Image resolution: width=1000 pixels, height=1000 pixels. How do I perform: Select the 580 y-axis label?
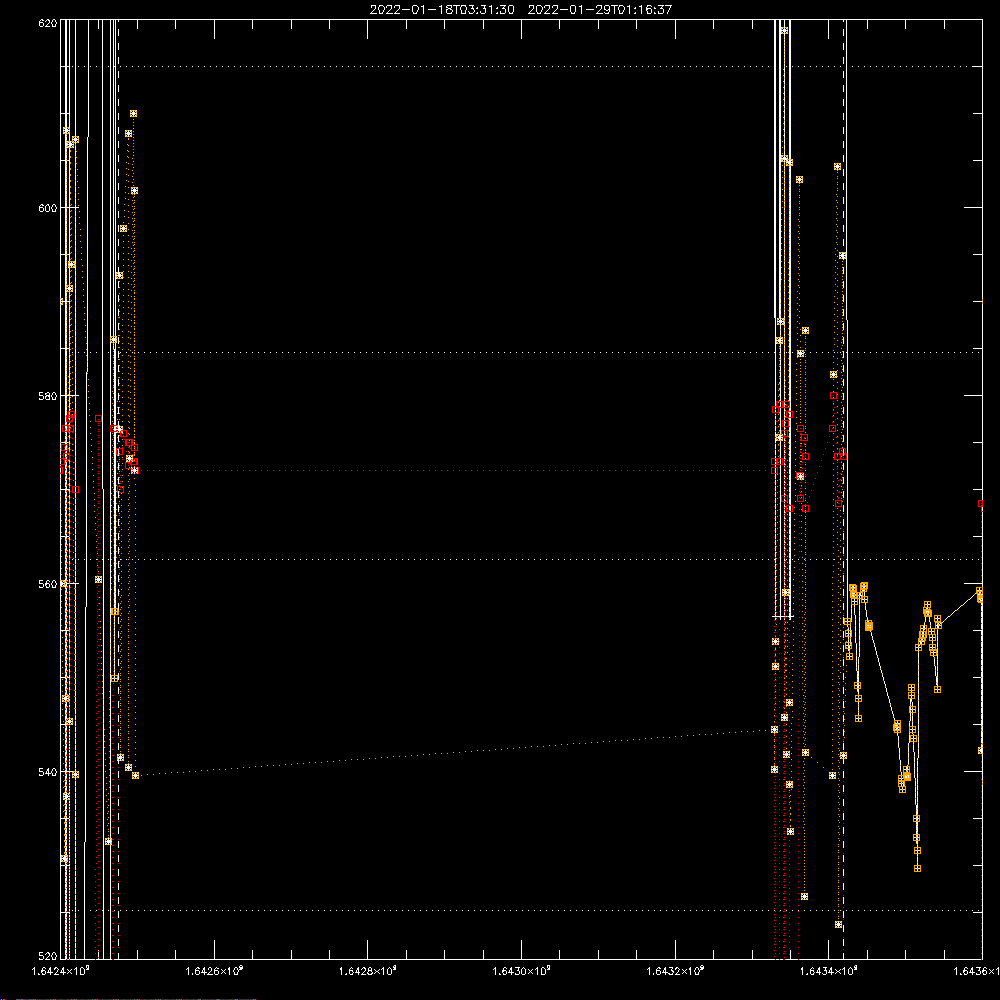click(48, 396)
